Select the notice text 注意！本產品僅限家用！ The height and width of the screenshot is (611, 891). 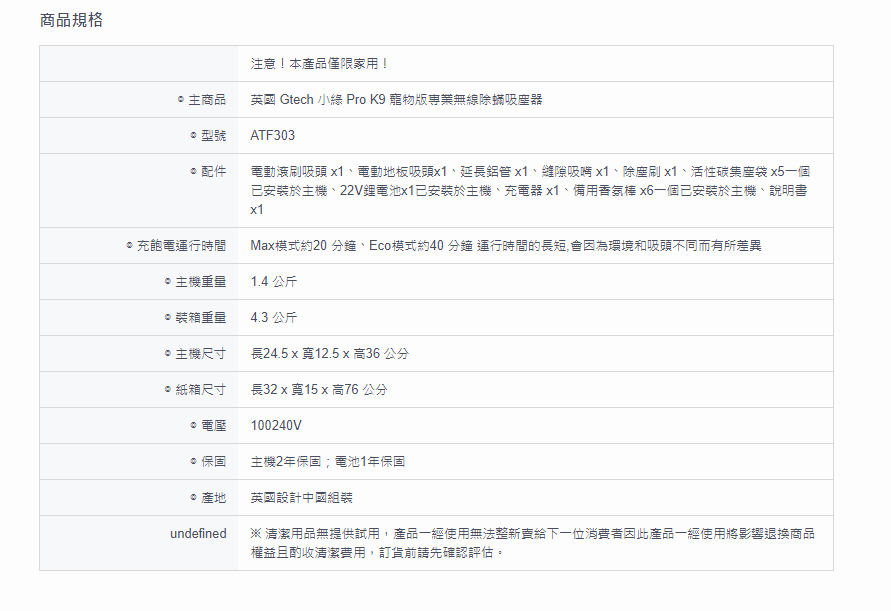tap(319, 64)
